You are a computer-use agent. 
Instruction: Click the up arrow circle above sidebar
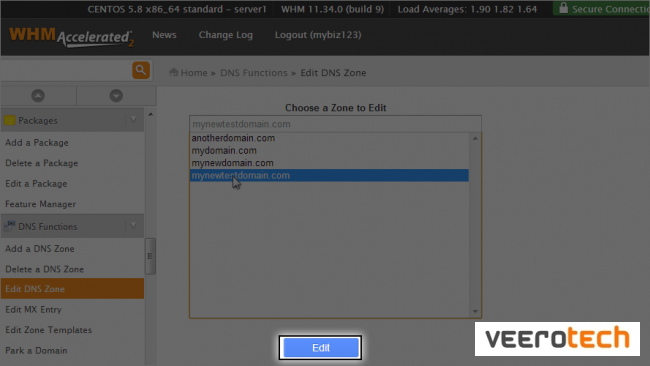click(38, 96)
